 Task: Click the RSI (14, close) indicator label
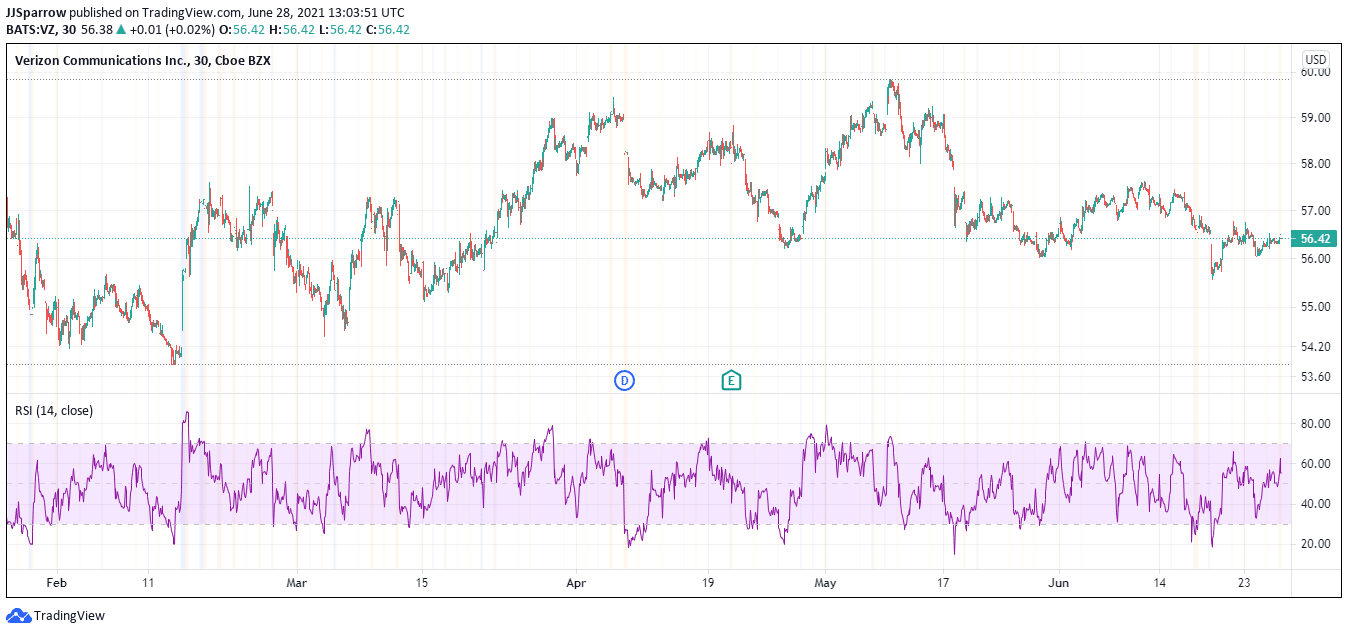pos(53,410)
